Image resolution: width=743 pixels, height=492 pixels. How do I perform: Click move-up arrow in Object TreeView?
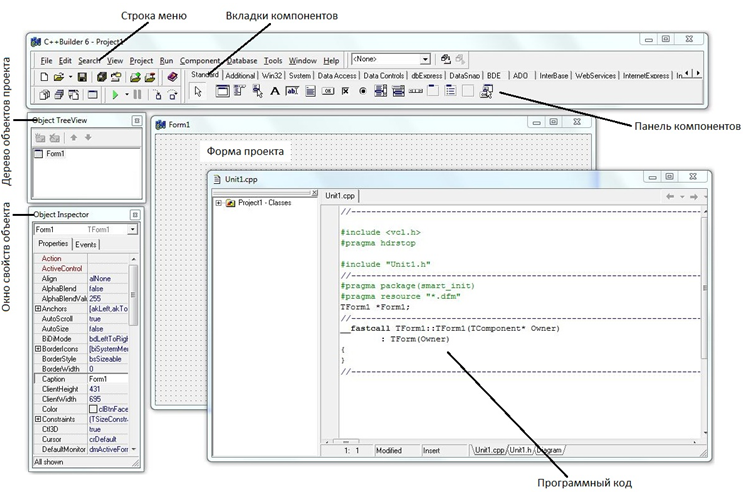tap(73, 137)
